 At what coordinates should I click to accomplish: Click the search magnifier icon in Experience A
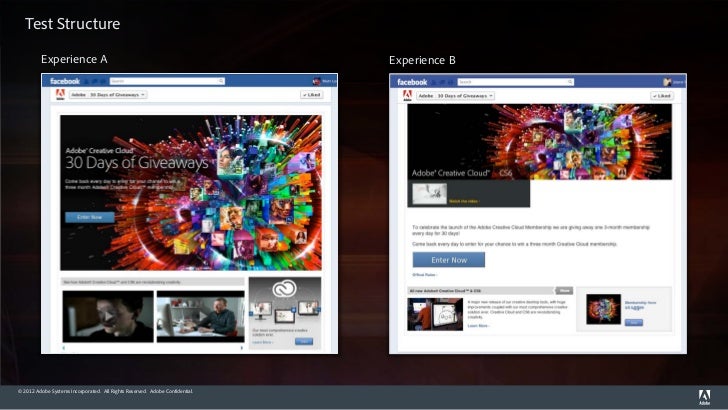pos(221,81)
